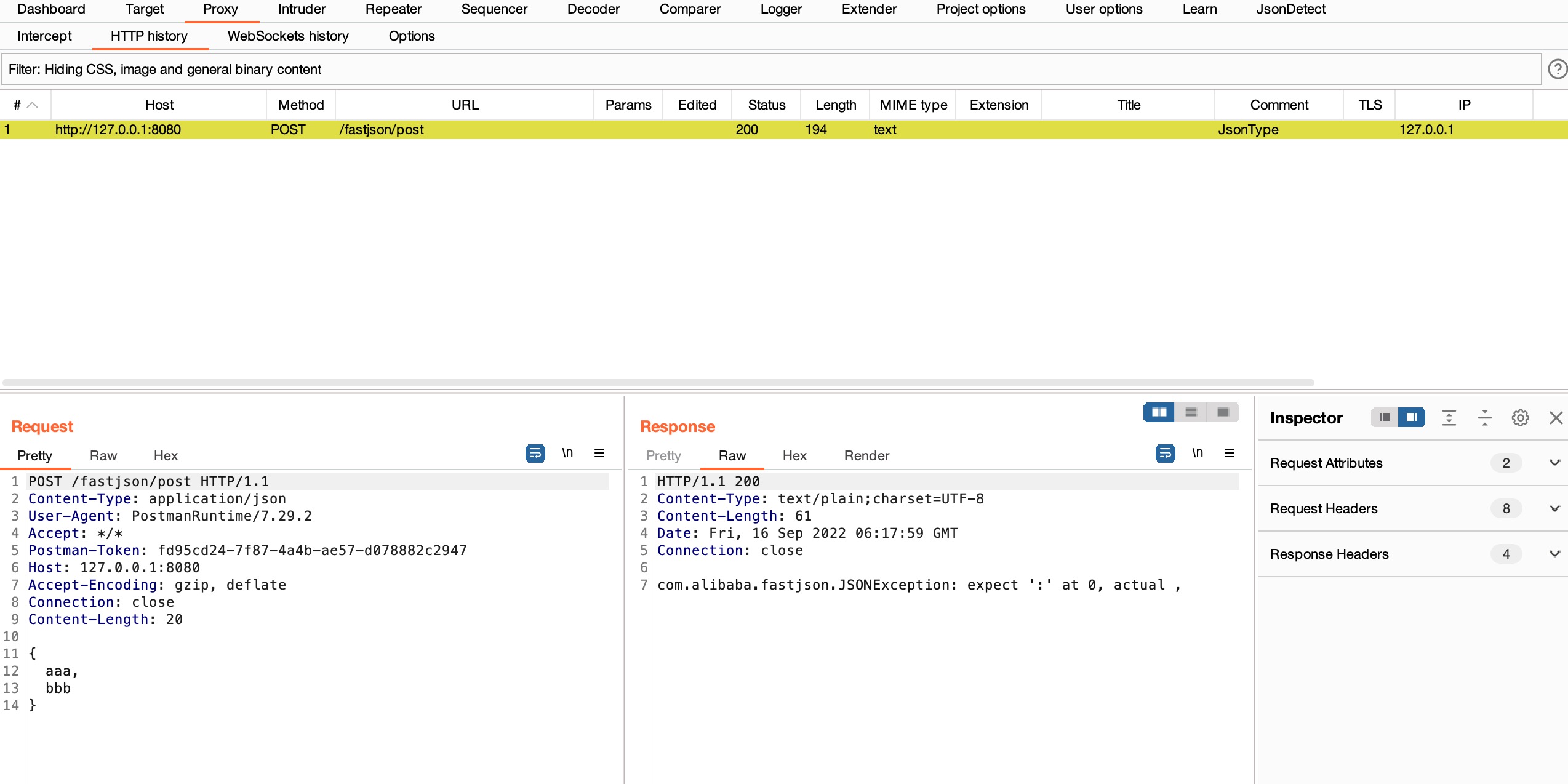
Task: Switch to WebSockets history tab
Action: pos(288,36)
